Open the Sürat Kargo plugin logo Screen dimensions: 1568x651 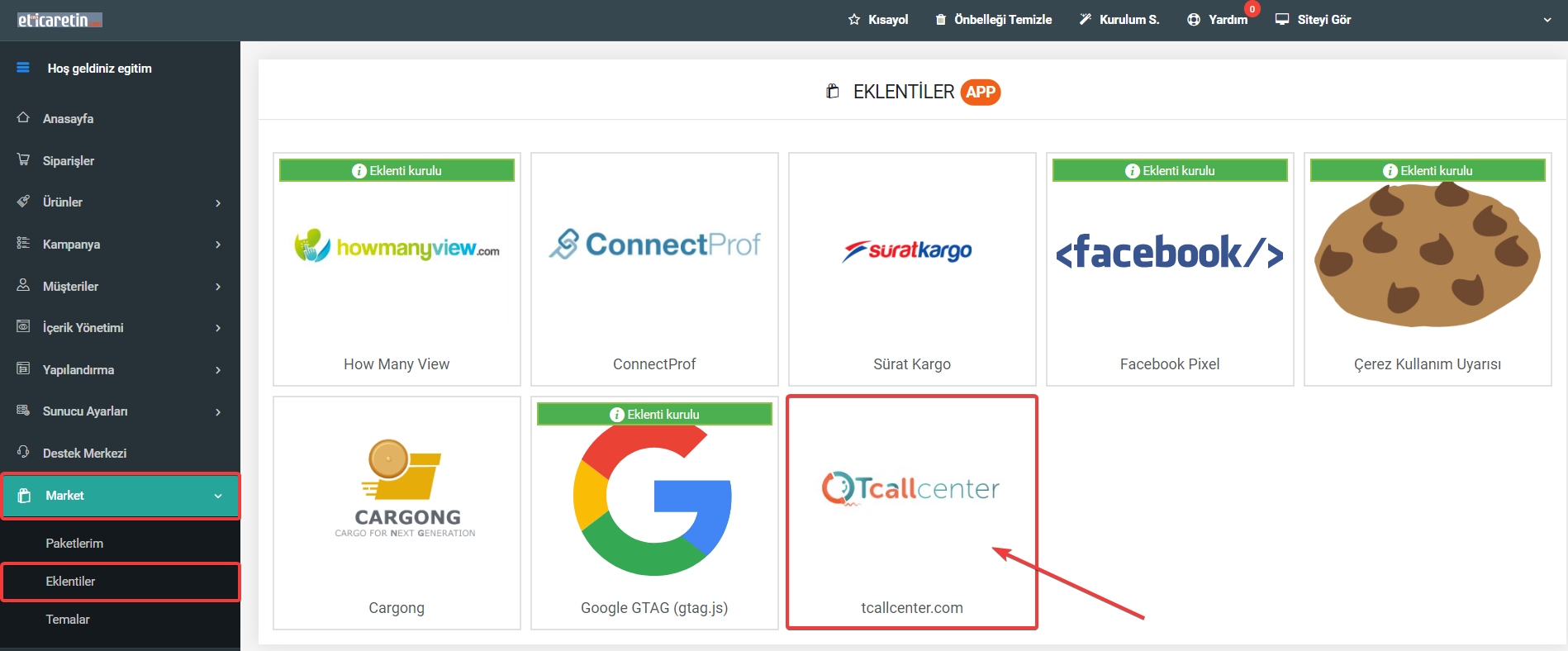(907, 250)
